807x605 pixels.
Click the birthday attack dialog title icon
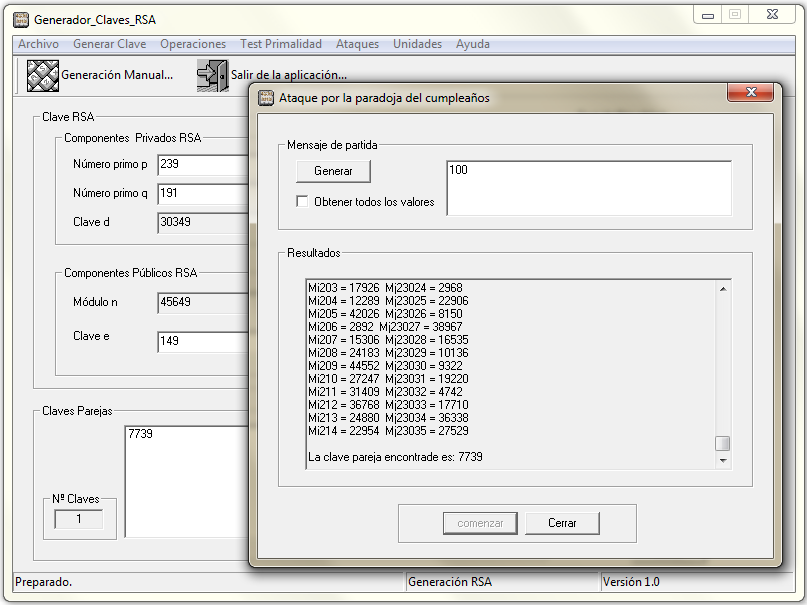[266, 98]
